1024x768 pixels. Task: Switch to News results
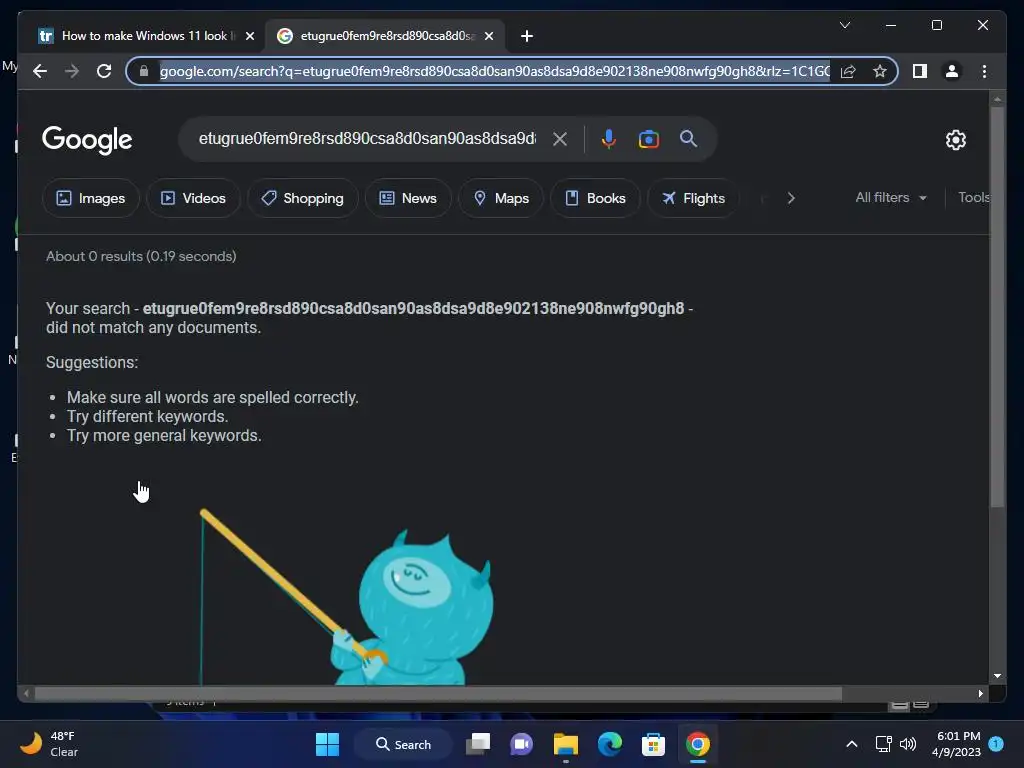(x=408, y=198)
